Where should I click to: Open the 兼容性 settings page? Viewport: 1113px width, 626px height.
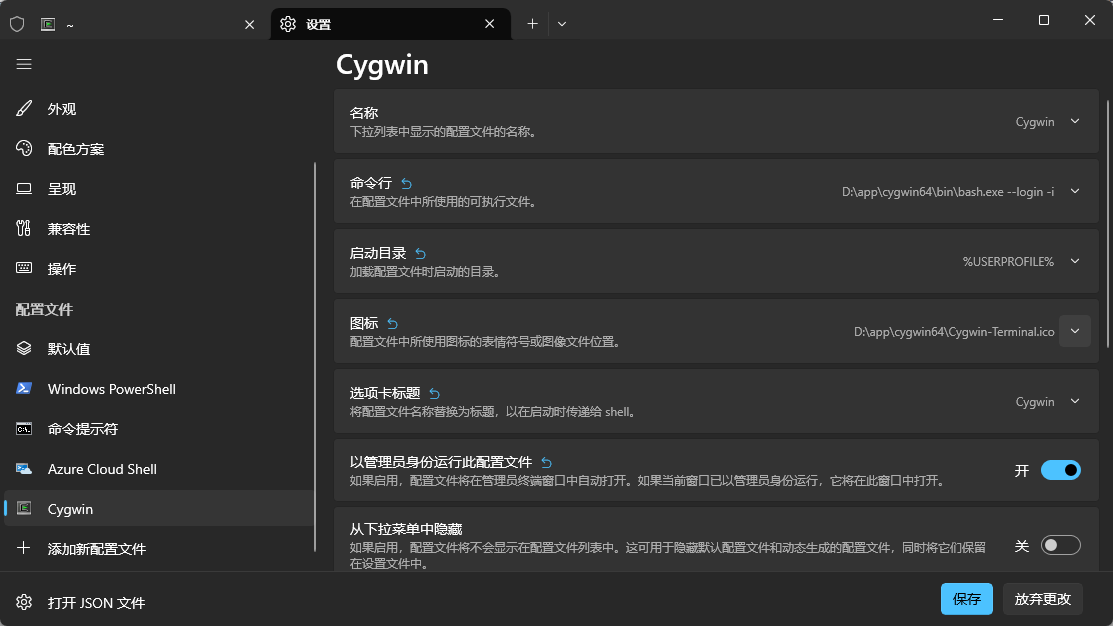click(x=159, y=229)
